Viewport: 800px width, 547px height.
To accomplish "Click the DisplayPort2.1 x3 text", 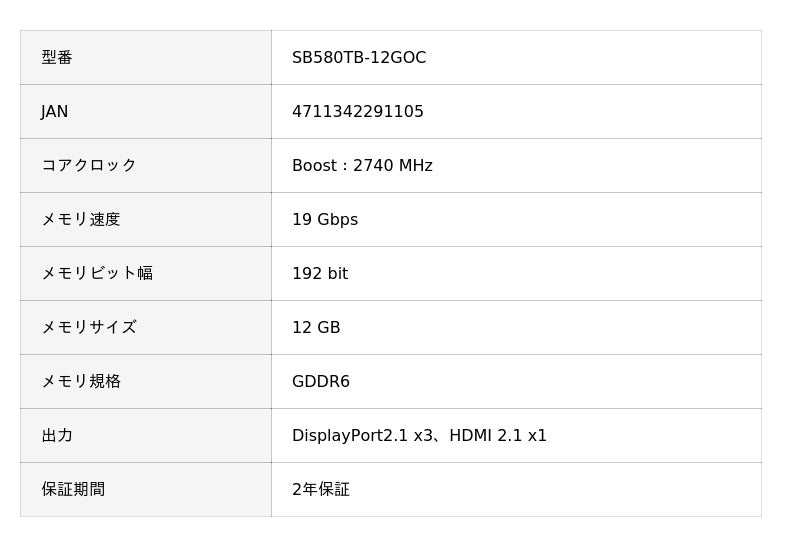I will [x=362, y=436].
